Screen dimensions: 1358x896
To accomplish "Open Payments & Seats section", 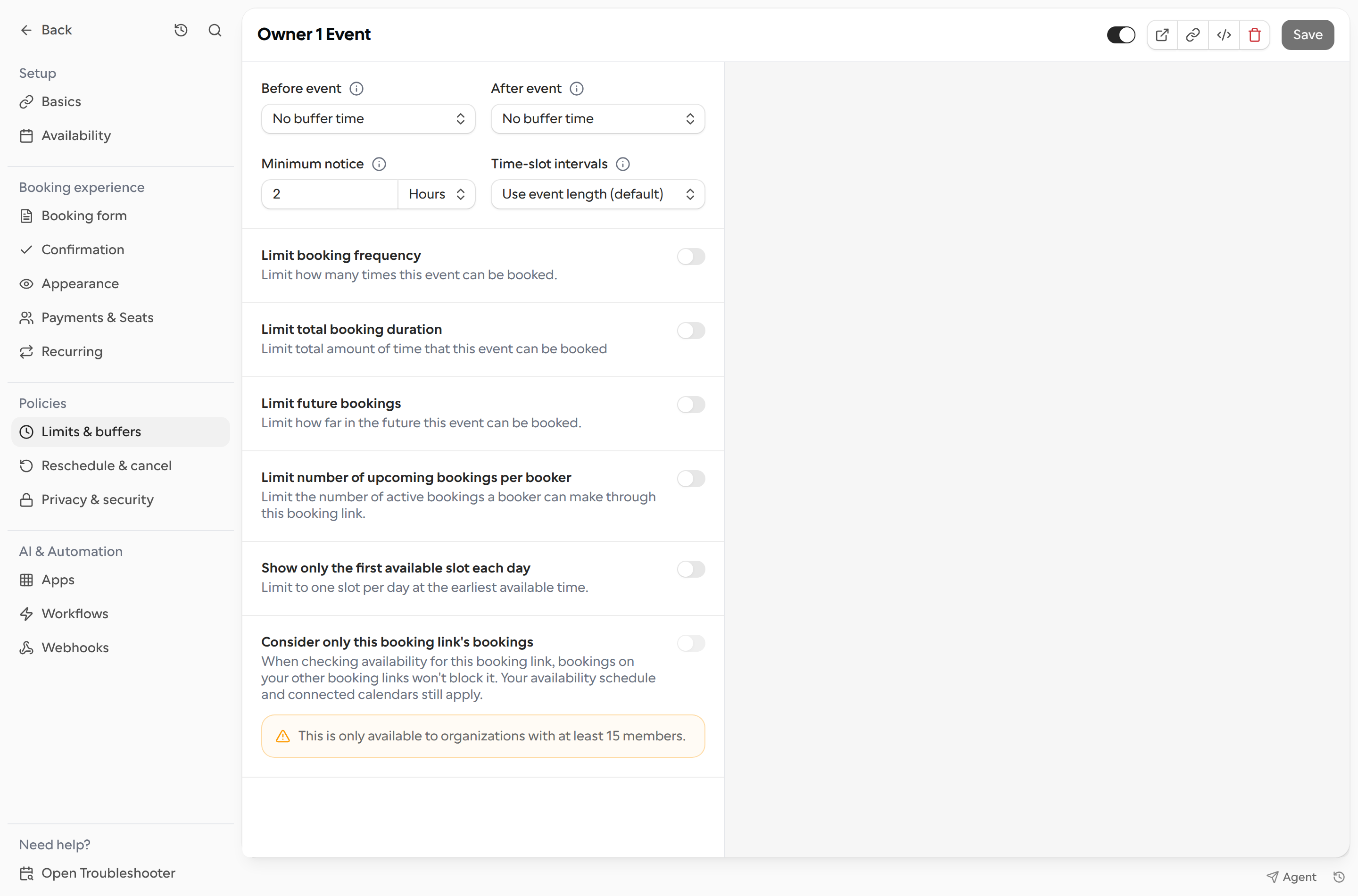I will [x=121, y=318].
